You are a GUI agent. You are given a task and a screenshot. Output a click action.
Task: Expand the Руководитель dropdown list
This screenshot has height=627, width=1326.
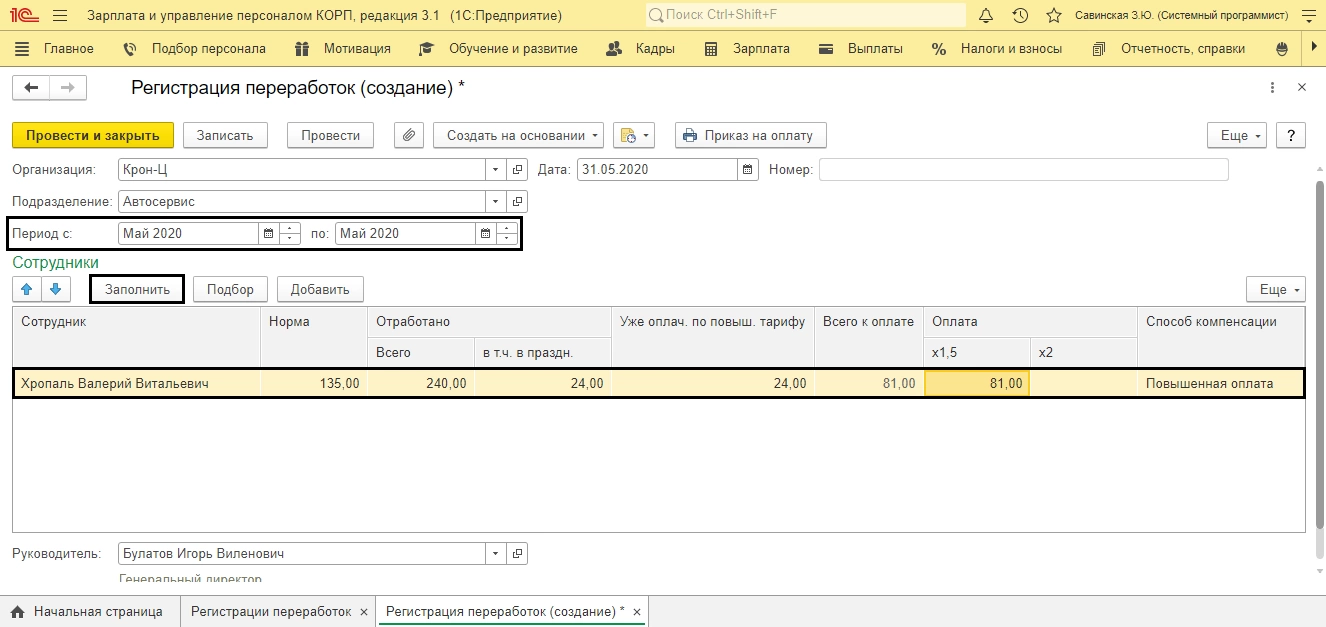(497, 553)
